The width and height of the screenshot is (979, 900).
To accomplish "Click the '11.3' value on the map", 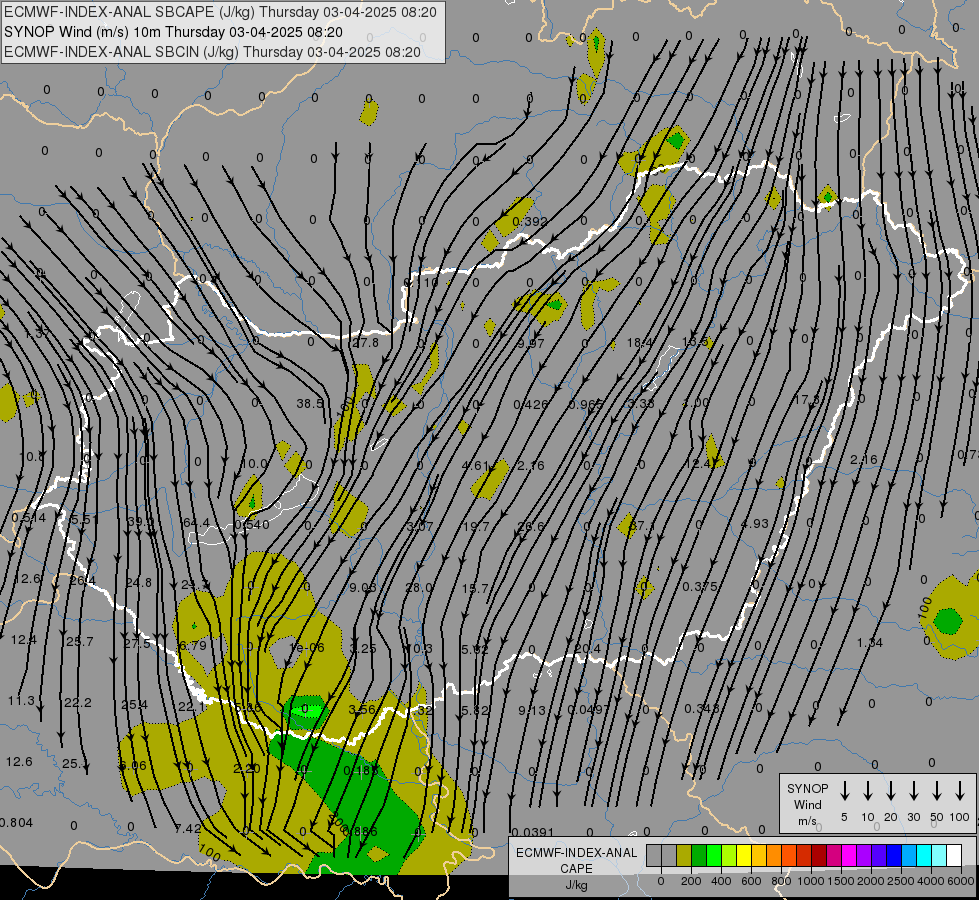I will pos(21,701).
